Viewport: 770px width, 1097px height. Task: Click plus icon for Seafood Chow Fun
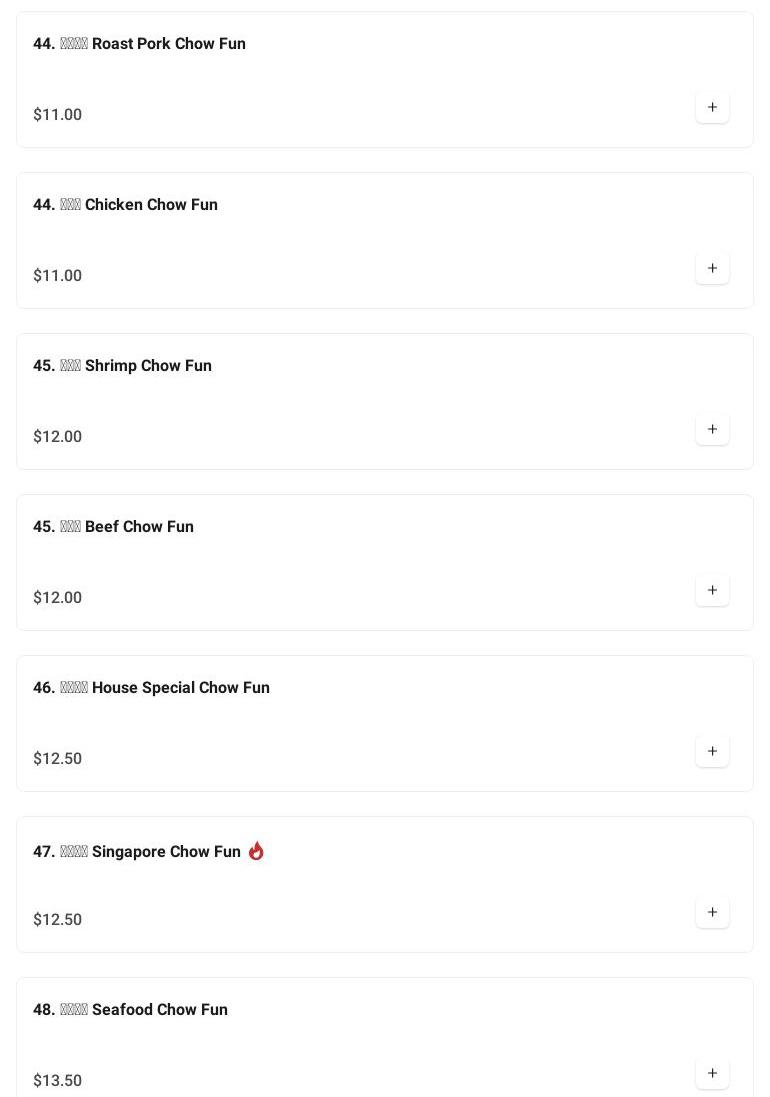pos(712,1073)
